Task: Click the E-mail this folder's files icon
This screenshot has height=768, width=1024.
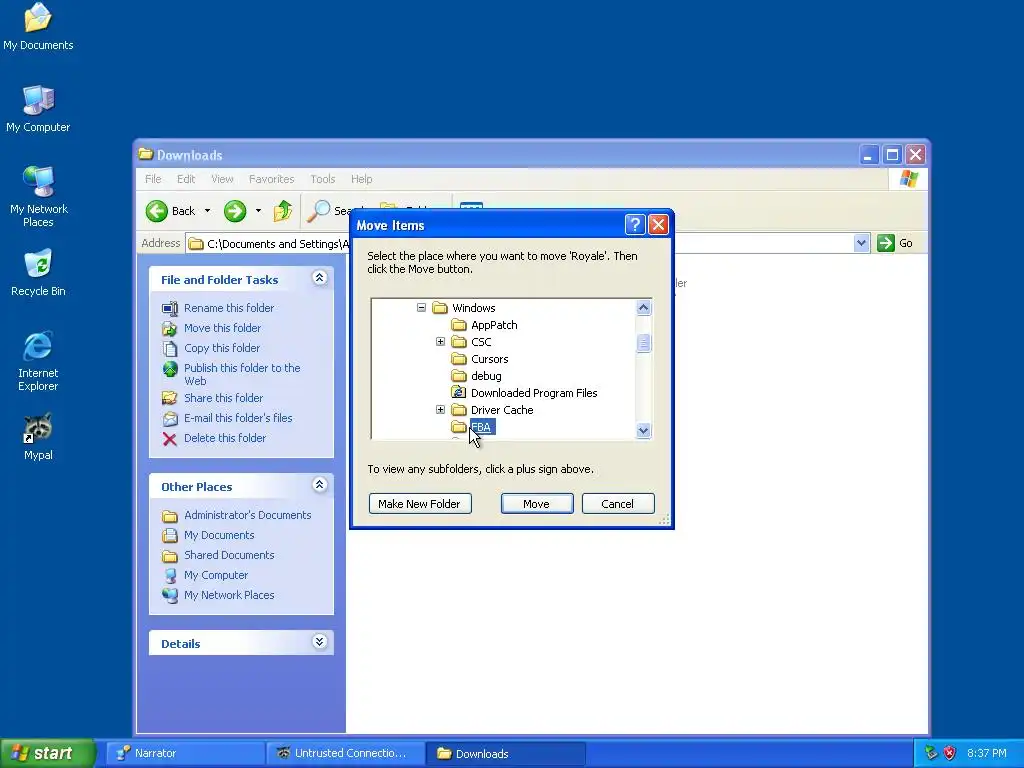Action: 170,418
